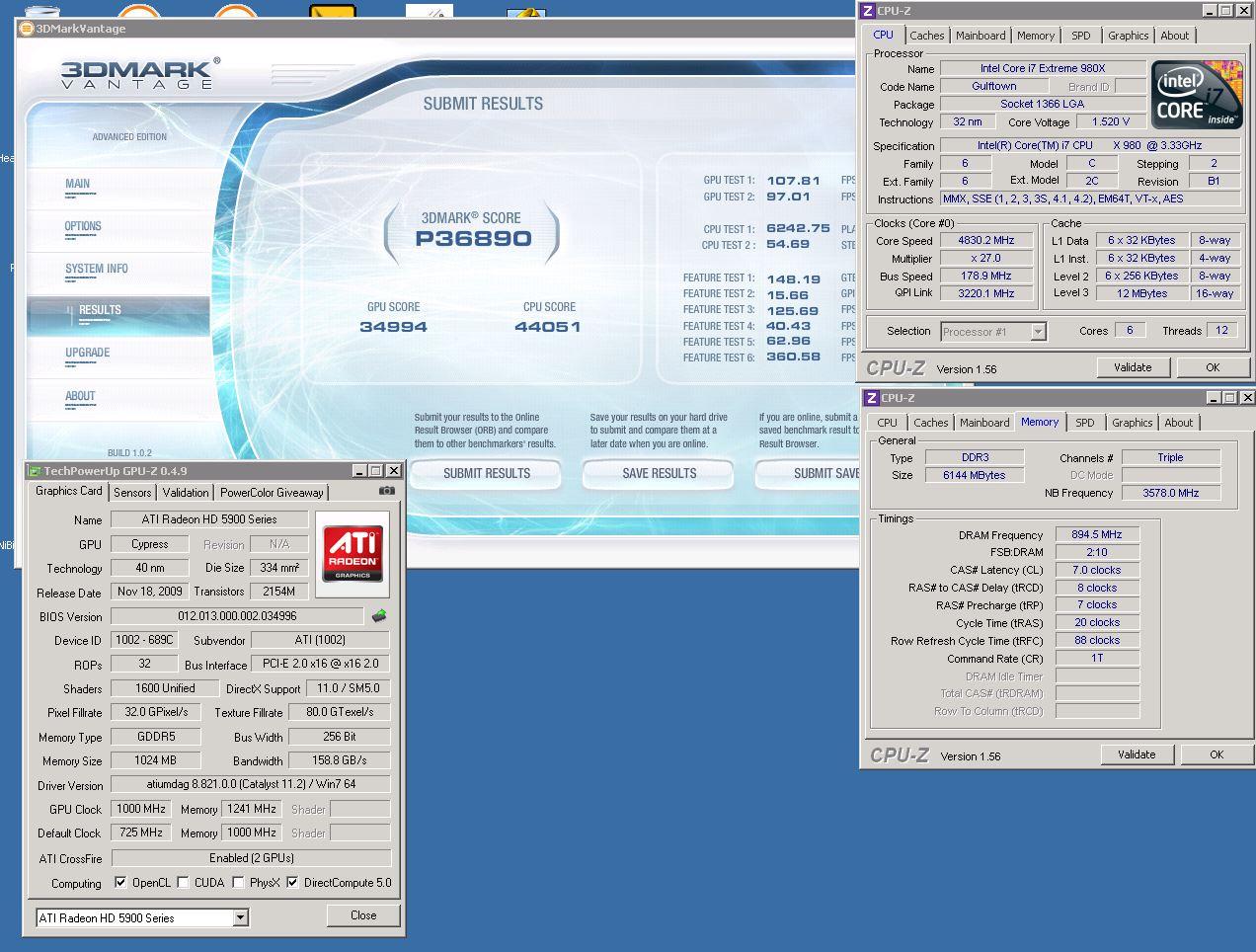Click the GPU score 34994
Screen dimensions: 1256x952
393,327
